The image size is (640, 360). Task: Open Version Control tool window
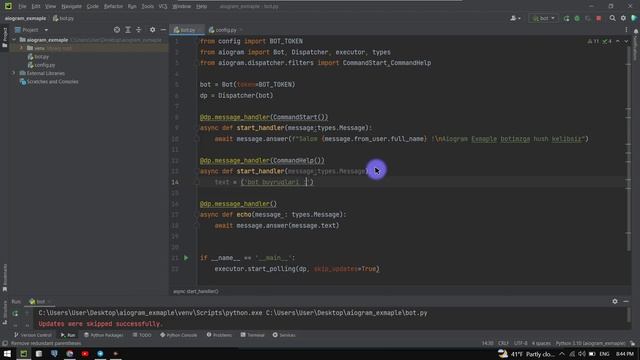click(33, 335)
